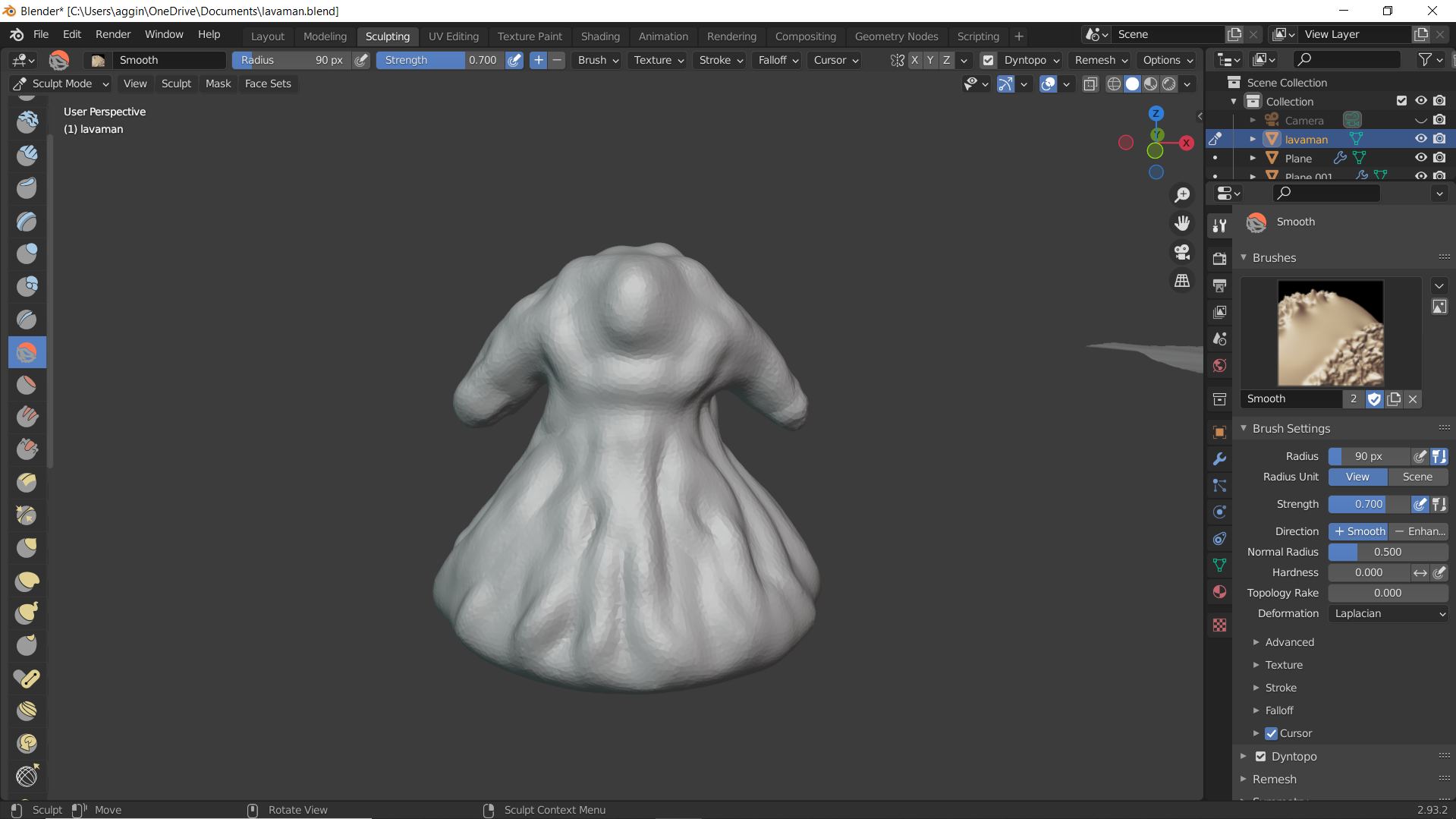Select the Scrape sculpt brush
The width and height of the screenshot is (1456, 819).
click(x=27, y=450)
